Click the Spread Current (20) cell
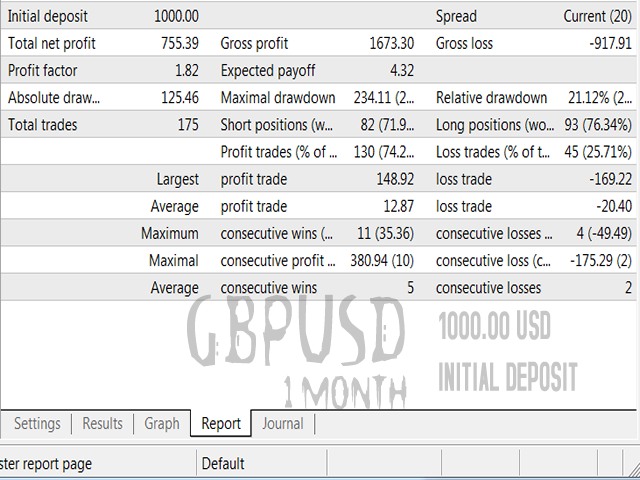The width and height of the screenshot is (640, 480). 598,17
